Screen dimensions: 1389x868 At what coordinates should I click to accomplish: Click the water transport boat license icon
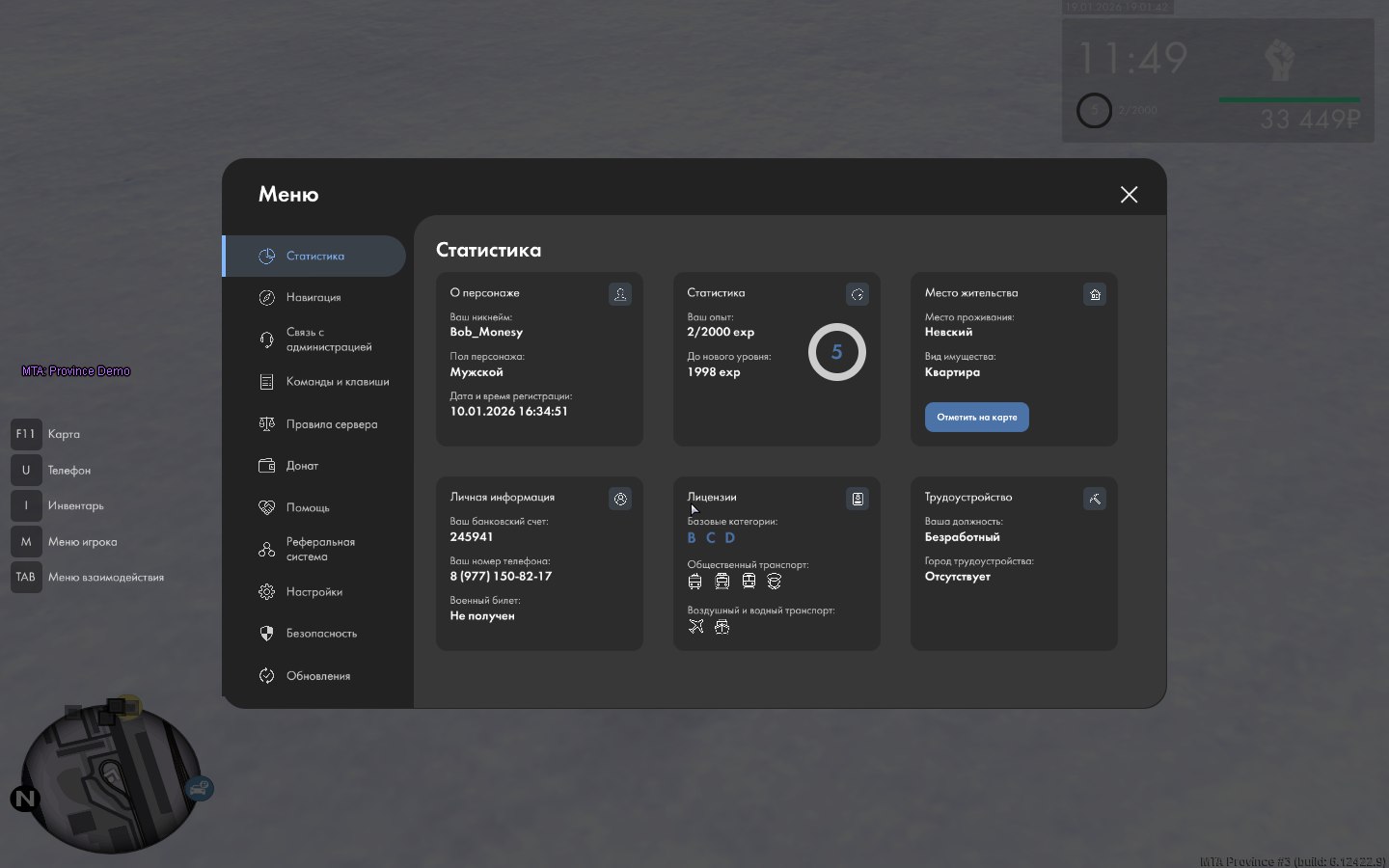(x=722, y=627)
